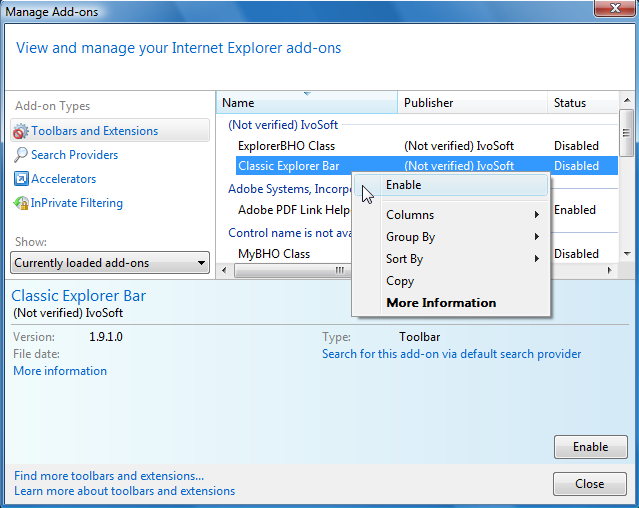Select the Toolbars and Extensions icon
The height and width of the screenshot is (508, 639).
pyautogui.click(x=21, y=131)
